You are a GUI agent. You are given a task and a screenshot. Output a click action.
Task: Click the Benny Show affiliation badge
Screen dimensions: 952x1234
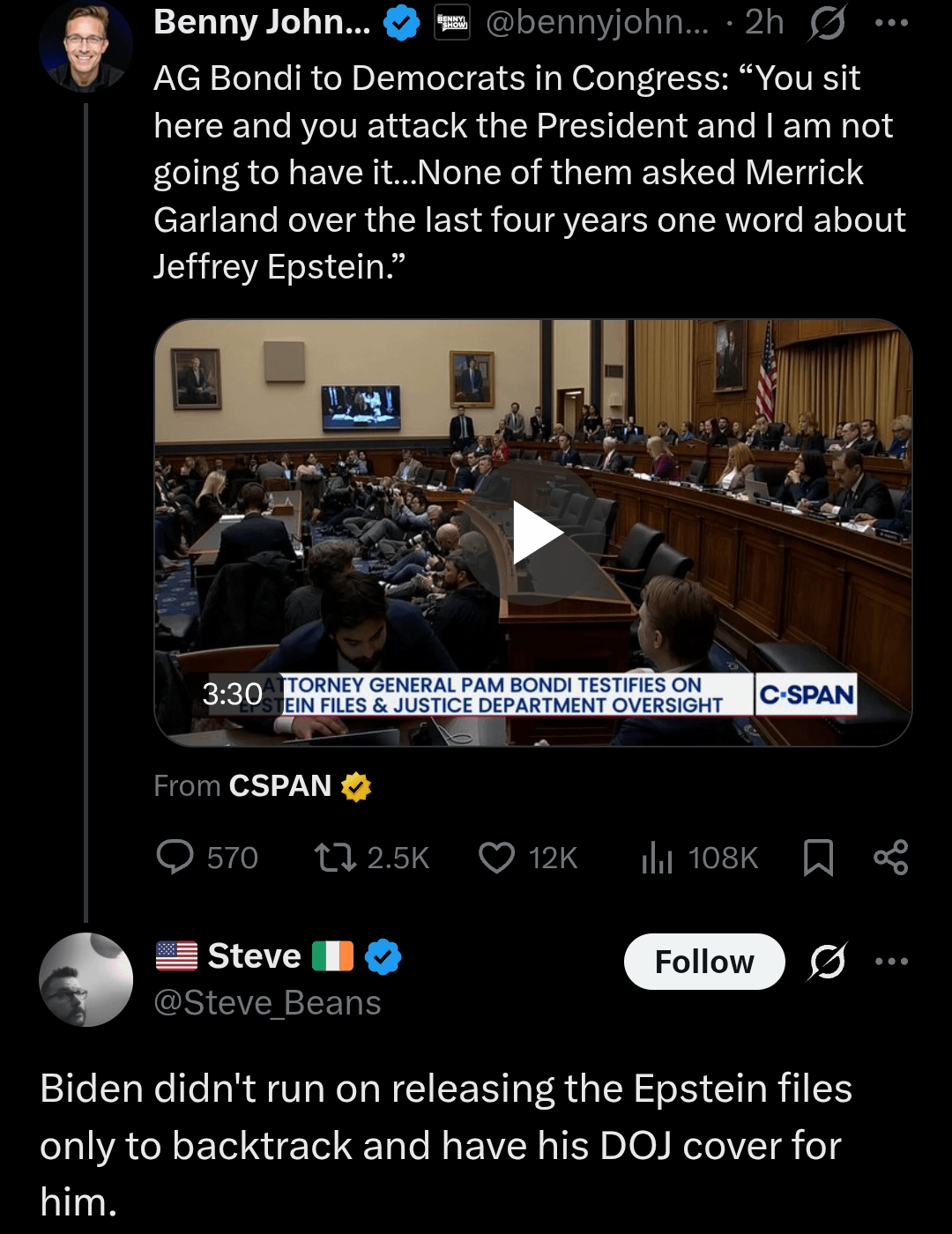coord(452,23)
